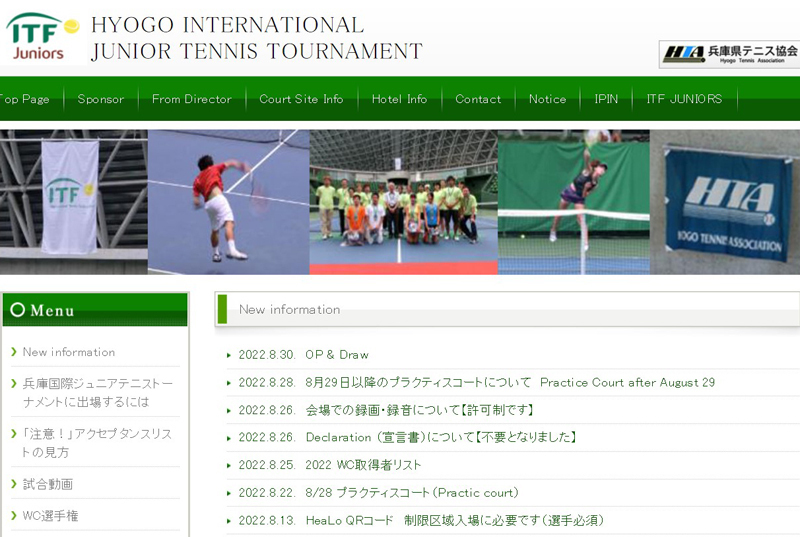Click the Hyogo International Junior Tennis Tournament title

(x=257, y=38)
